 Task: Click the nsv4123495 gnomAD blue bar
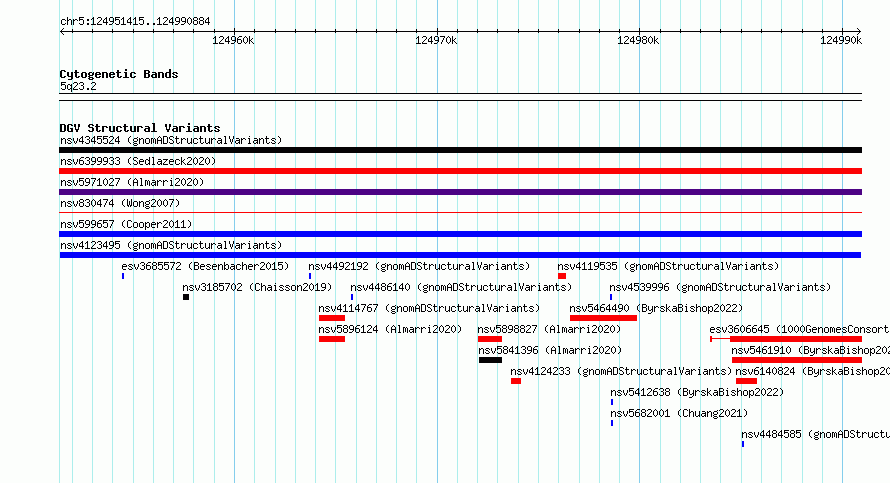point(460,255)
